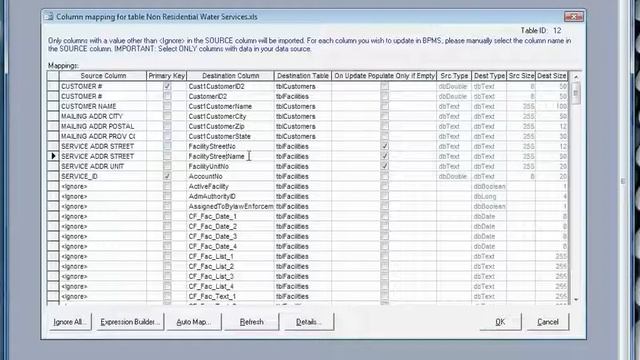Check Populate Only If Empty for Cust1CustomerCity
Screen dimensions: 640x360
point(384,116)
